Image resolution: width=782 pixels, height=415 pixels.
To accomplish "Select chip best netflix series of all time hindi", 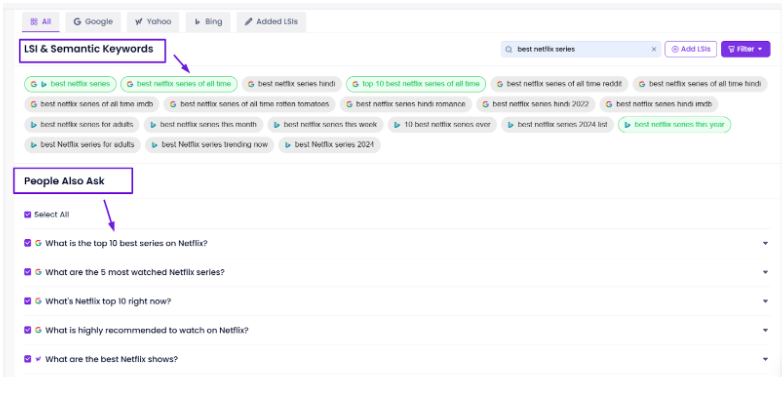I will click(700, 84).
